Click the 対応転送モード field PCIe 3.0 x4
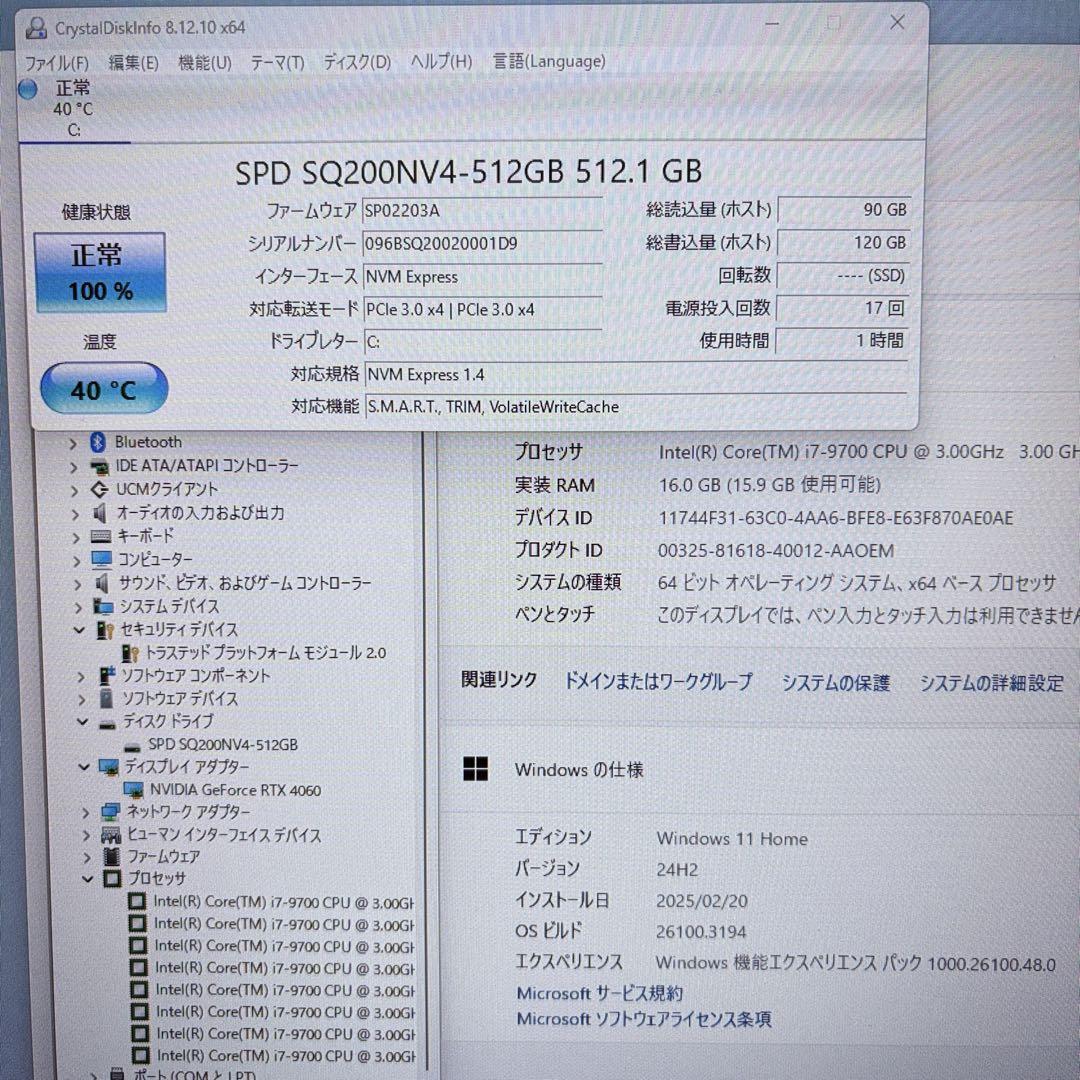The width and height of the screenshot is (1080, 1080). [483, 309]
